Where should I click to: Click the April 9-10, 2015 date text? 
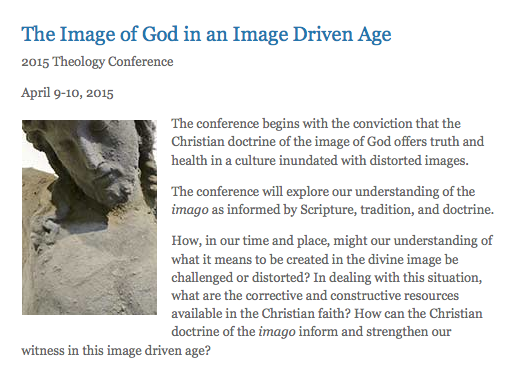click(x=67, y=93)
